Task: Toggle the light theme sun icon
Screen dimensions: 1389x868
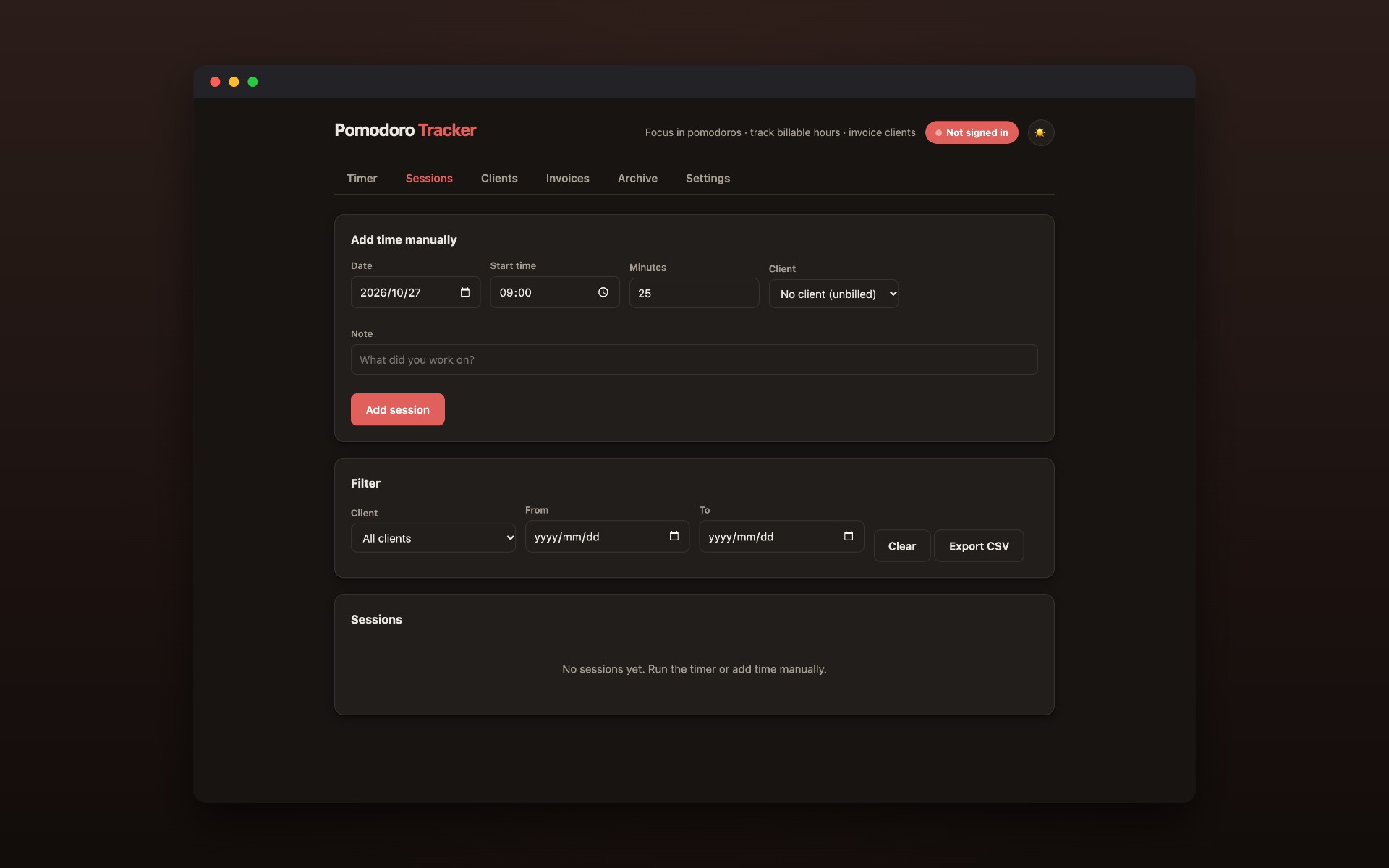Action: point(1040,132)
